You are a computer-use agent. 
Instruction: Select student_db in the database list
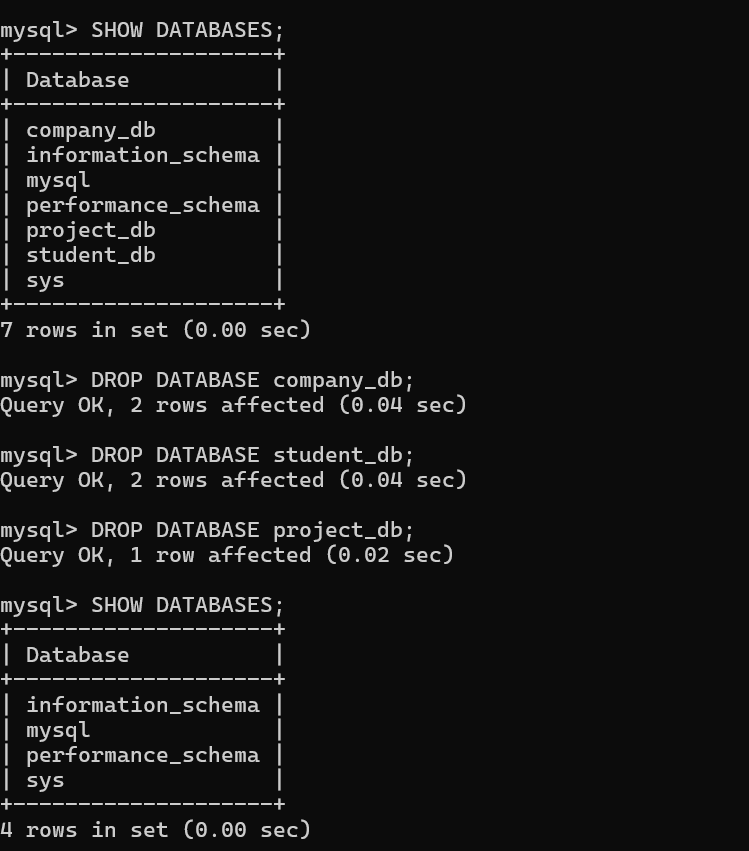pos(90,255)
